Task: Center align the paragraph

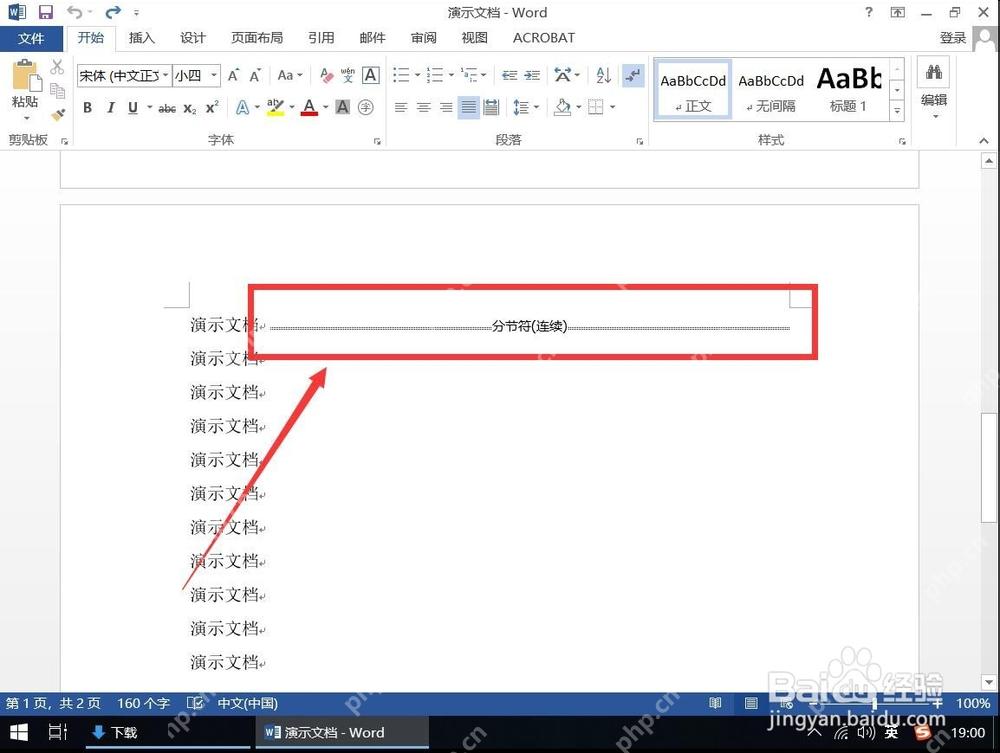Action: point(423,107)
